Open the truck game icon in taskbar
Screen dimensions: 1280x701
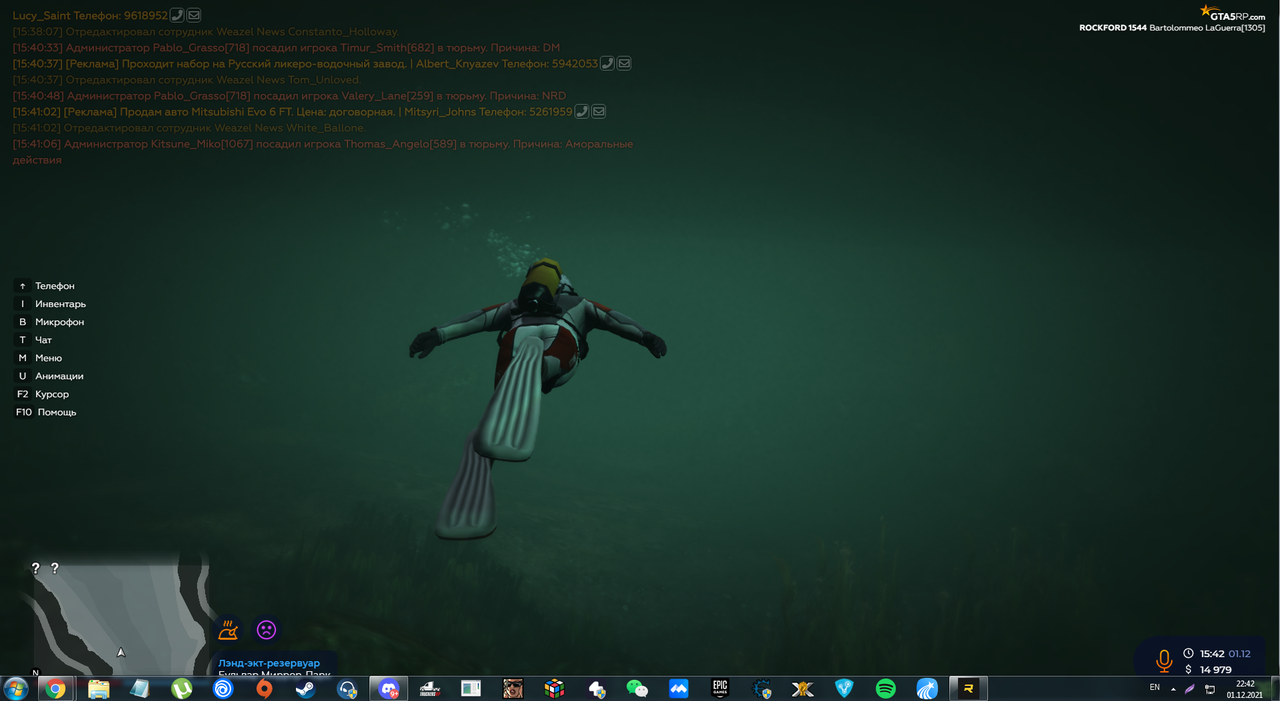click(430, 688)
